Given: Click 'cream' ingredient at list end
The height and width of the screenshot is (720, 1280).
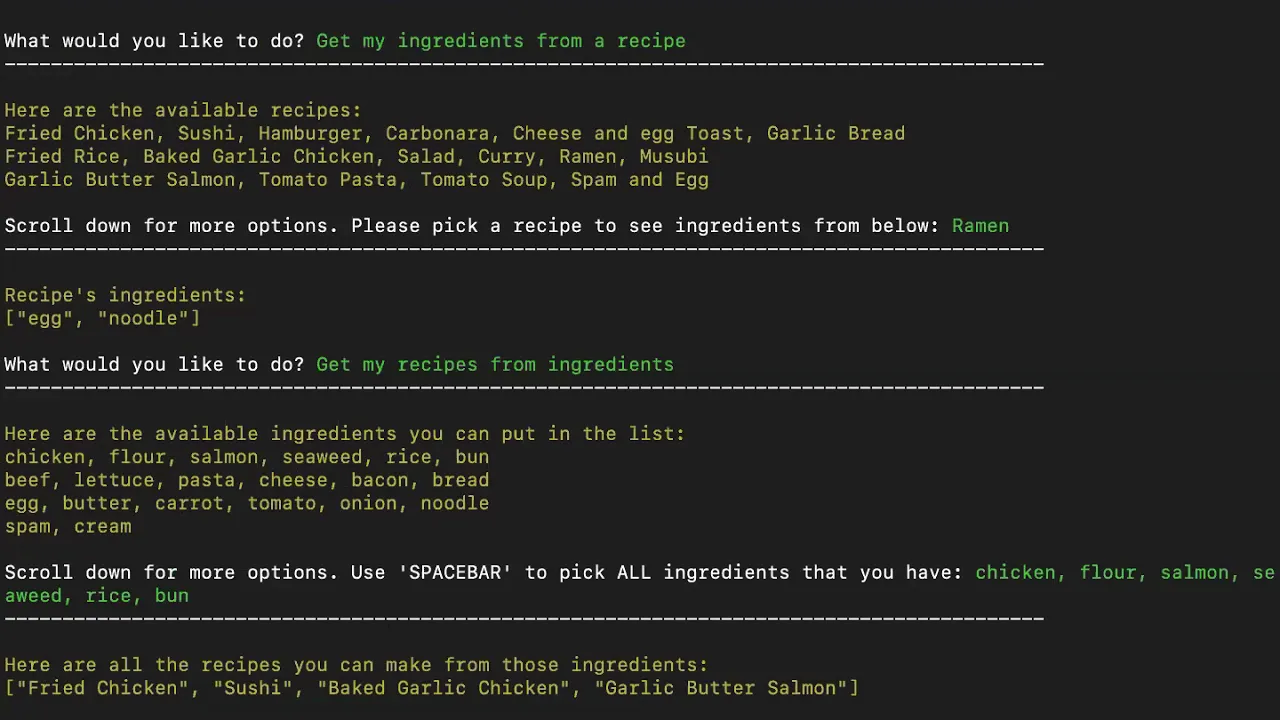Looking at the screenshot, I should [103, 526].
